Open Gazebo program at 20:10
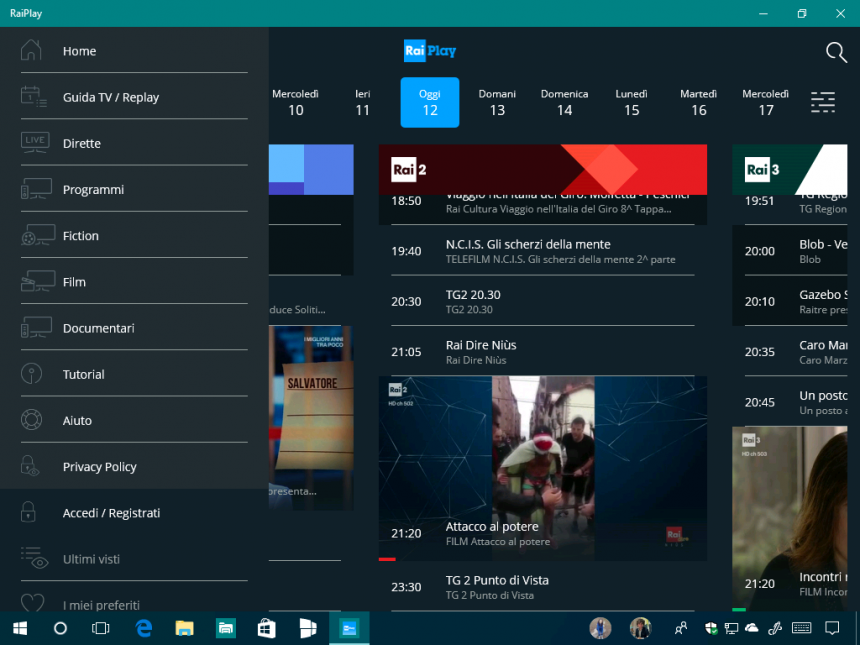The image size is (860, 645). [790, 301]
